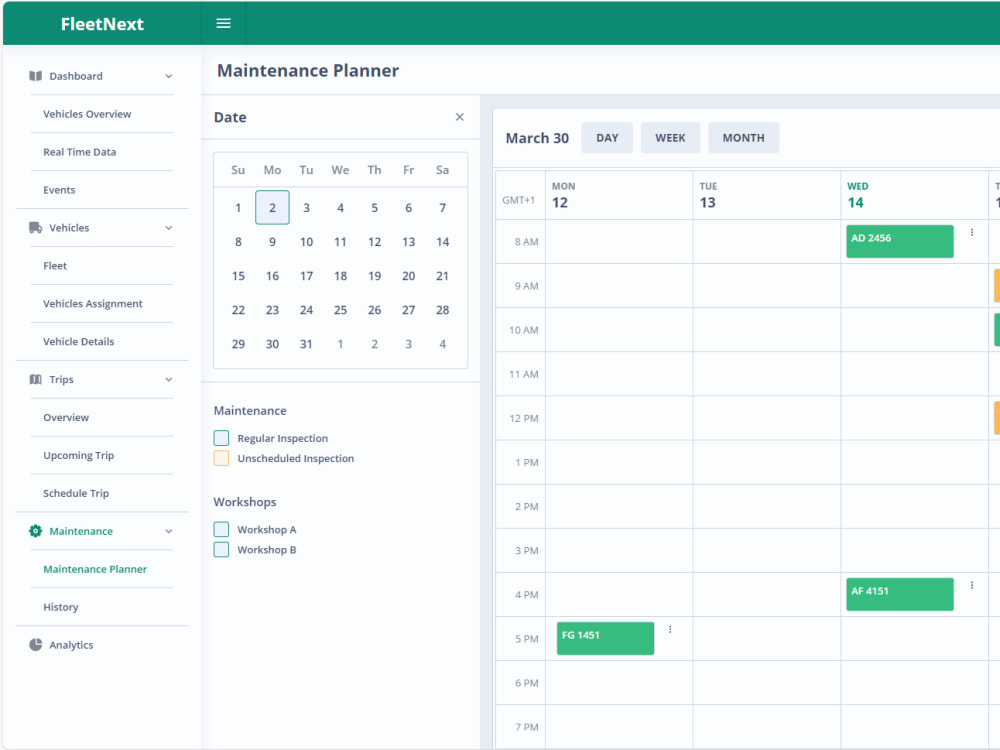
Task: Open Upcoming Trip page
Action: coord(78,455)
